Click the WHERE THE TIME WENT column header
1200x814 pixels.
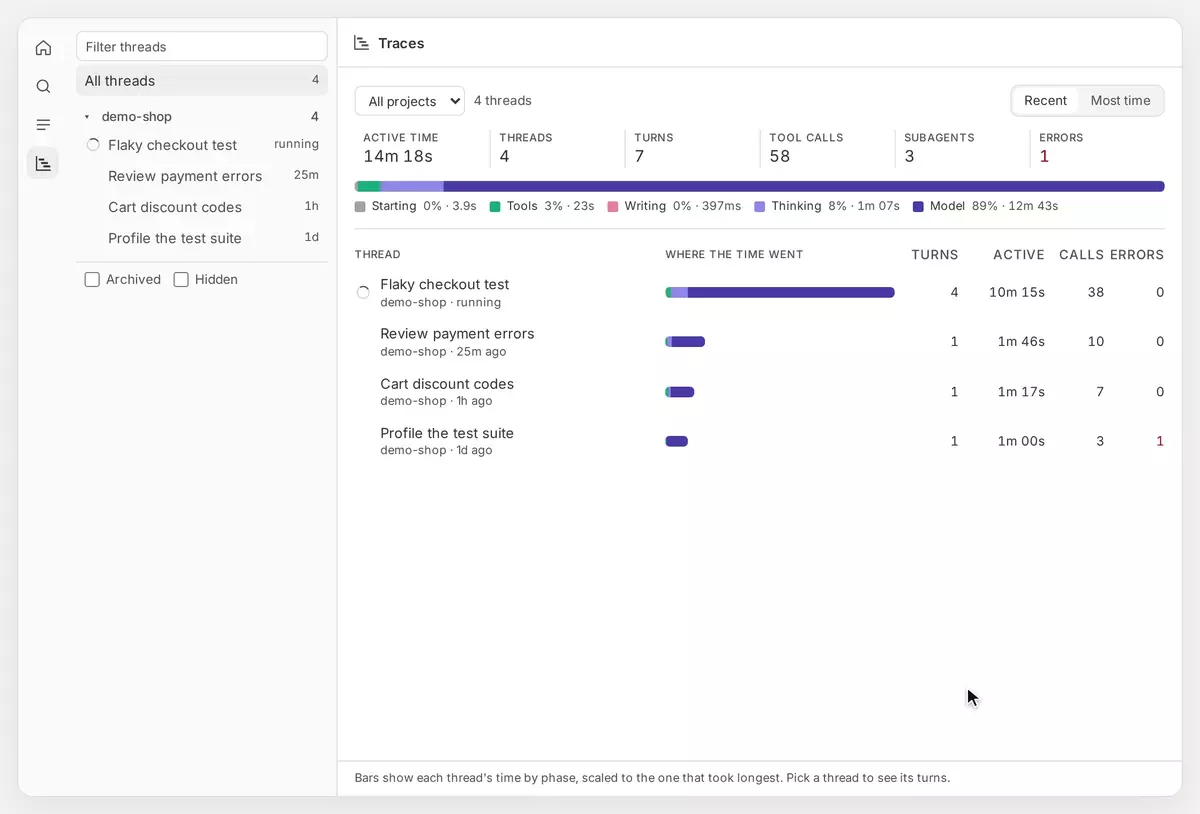734,255
